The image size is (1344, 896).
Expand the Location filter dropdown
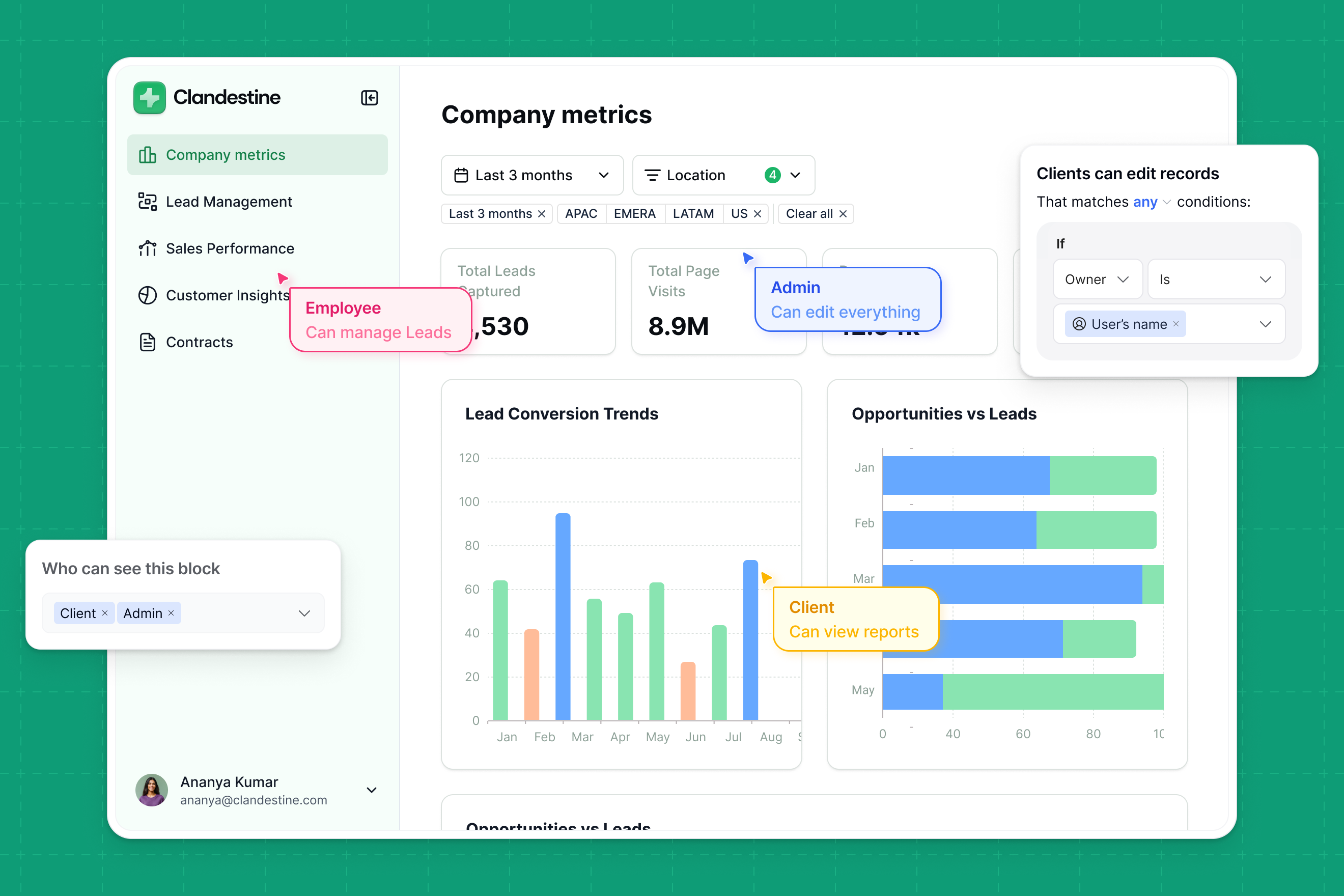pos(723,175)
